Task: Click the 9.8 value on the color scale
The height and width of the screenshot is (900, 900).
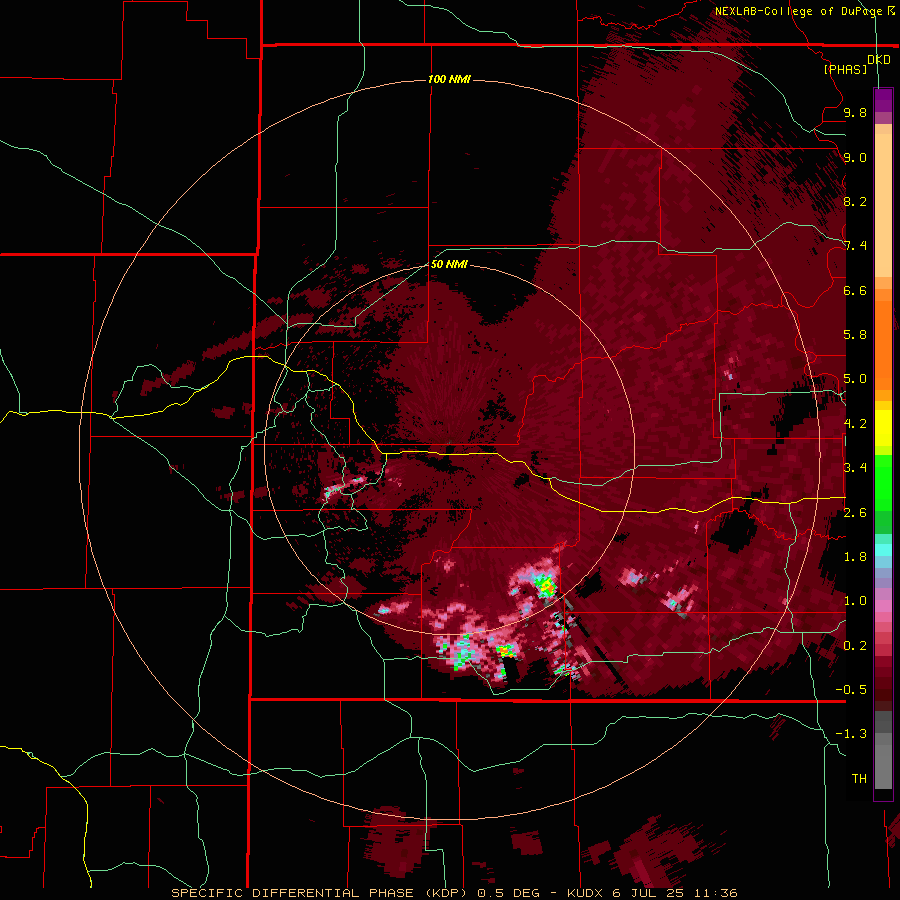Action: (x=855, y=113)
